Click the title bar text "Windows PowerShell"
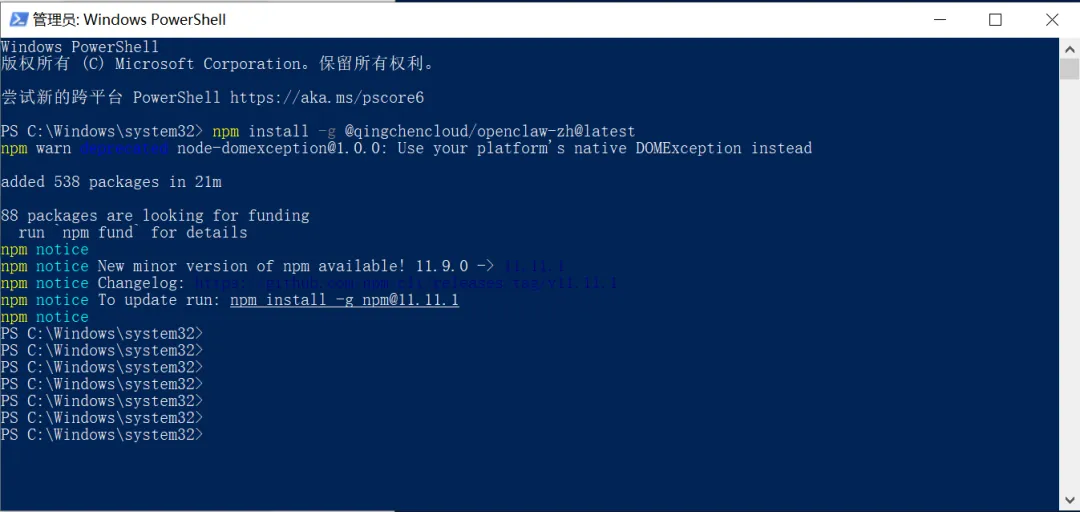The height and width of the screenshot is (512, 1080). (154, 20)
